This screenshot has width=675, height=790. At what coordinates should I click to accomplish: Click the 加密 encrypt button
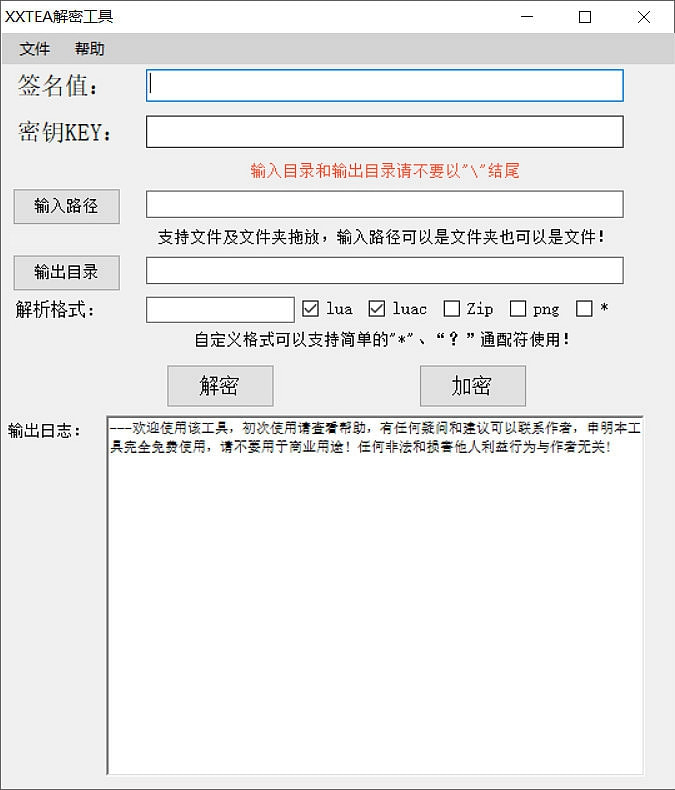(472, 386)
